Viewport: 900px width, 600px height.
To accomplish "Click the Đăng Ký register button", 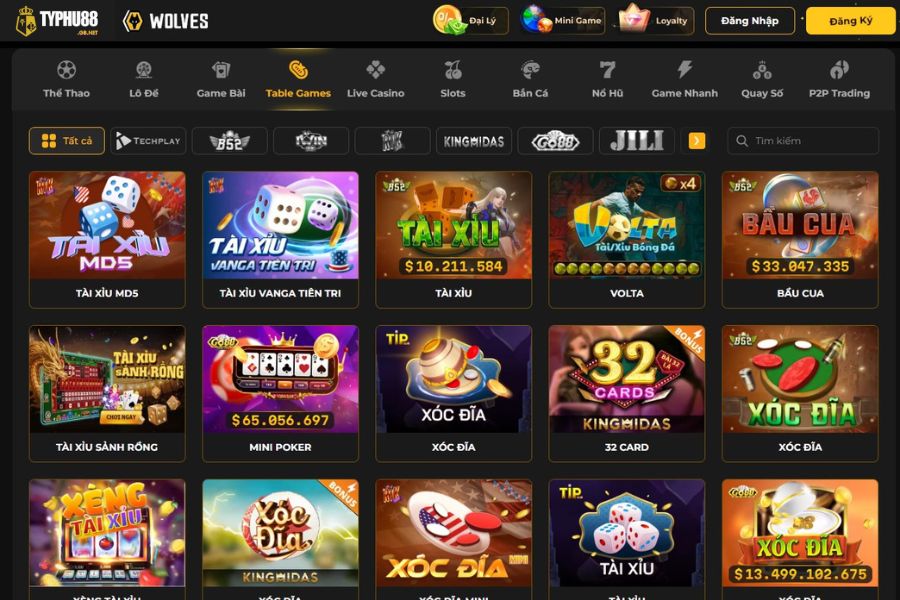I will (851, 21).
